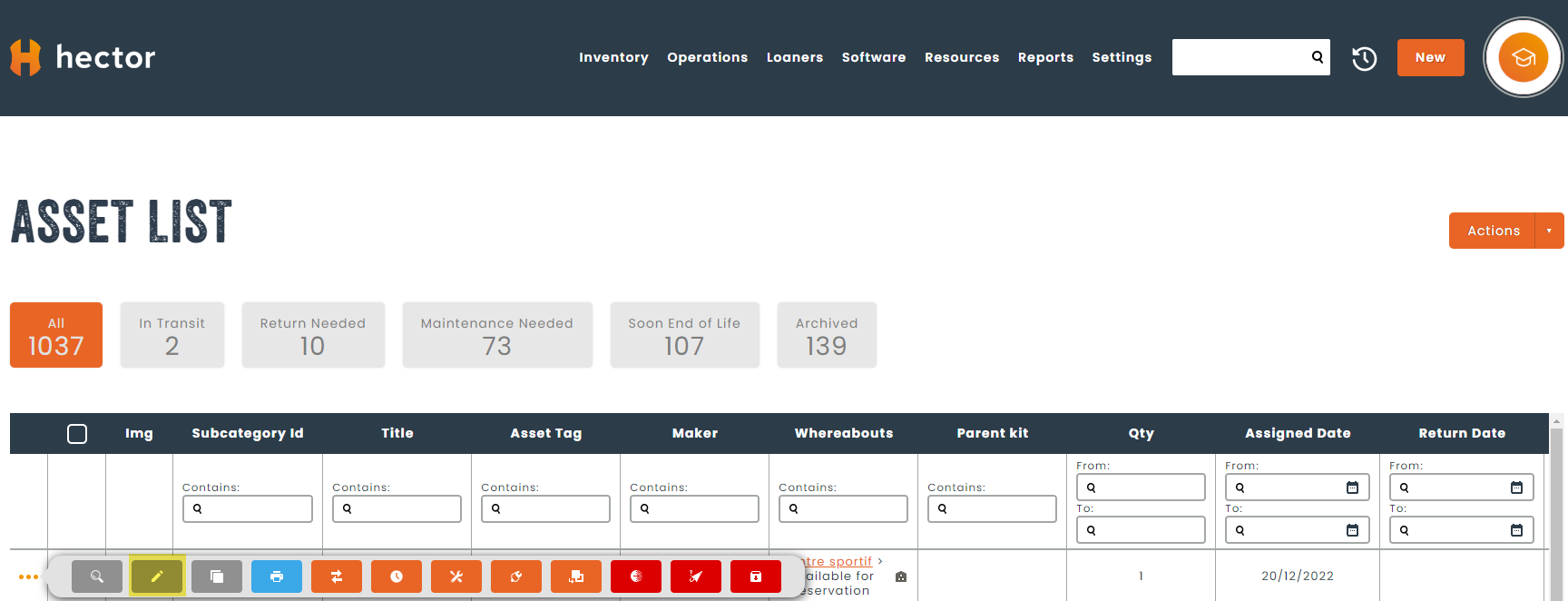Click the small badge icon beside whereabouts text

pos(901,576)
